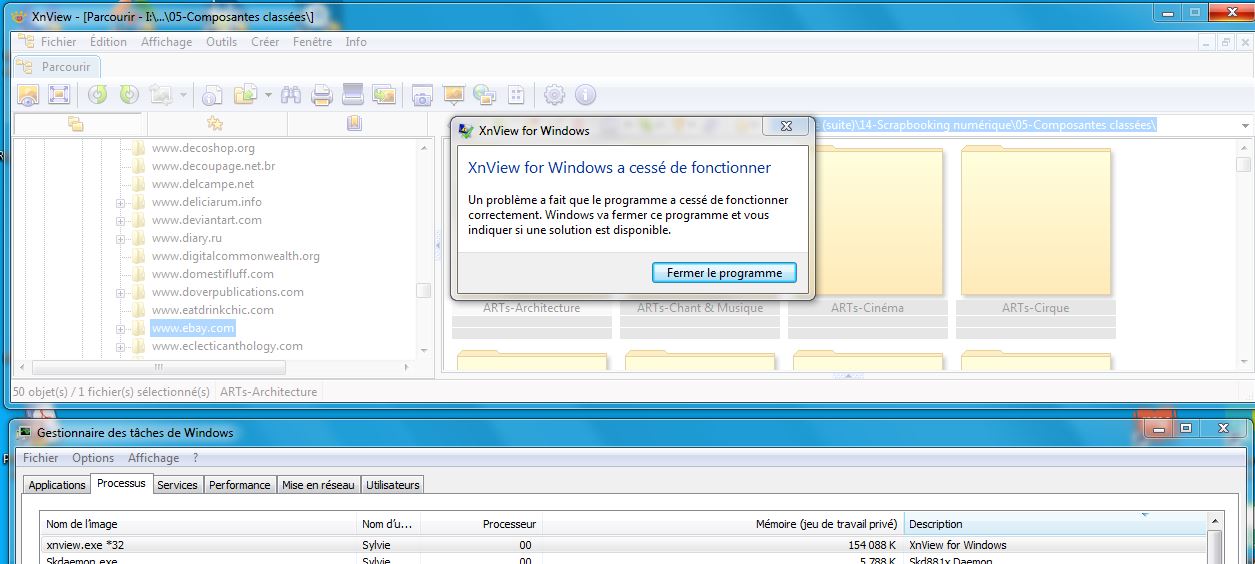Open dropdown arrow next to copy/move icon
The height and width of the screenshot is (564, 1255).
coord(268,95)
